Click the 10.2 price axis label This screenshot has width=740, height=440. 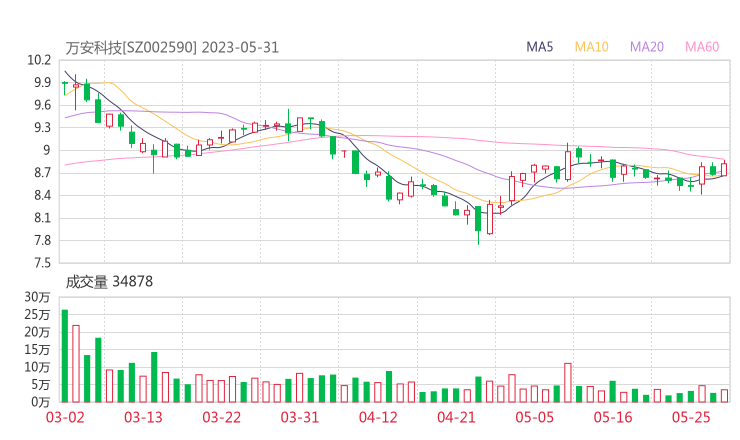click(39, 60)
